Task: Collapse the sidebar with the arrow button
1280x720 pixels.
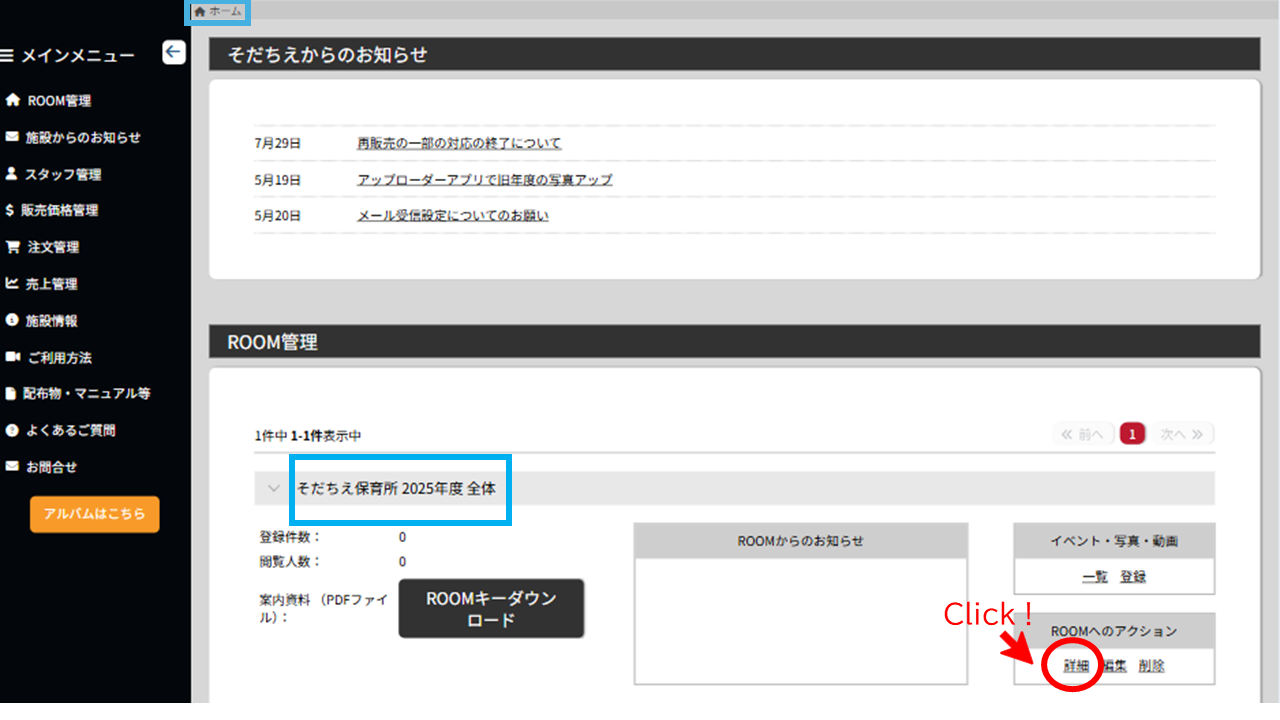Action: (x=173, y=52)
